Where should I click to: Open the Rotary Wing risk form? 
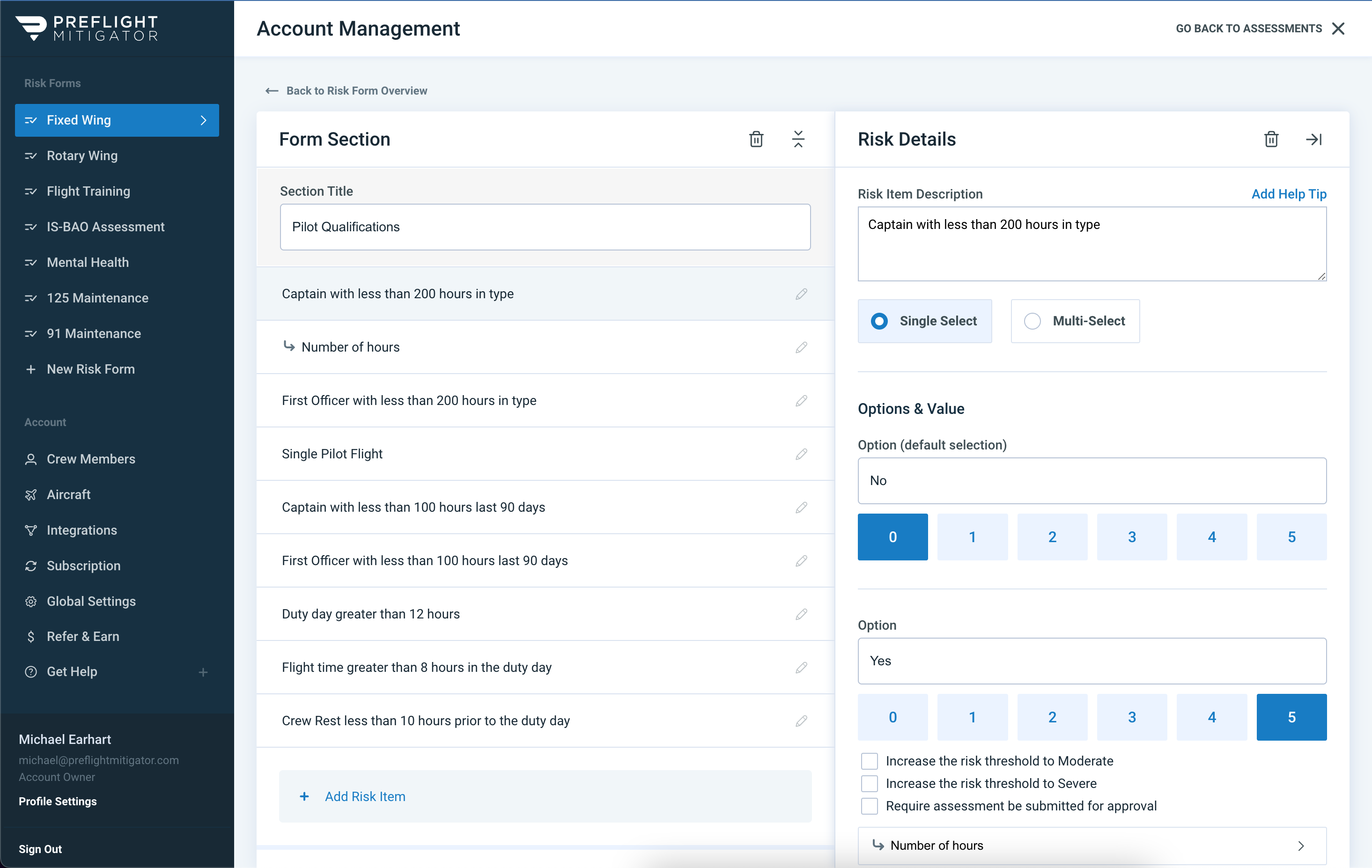(x=82, y=155)
